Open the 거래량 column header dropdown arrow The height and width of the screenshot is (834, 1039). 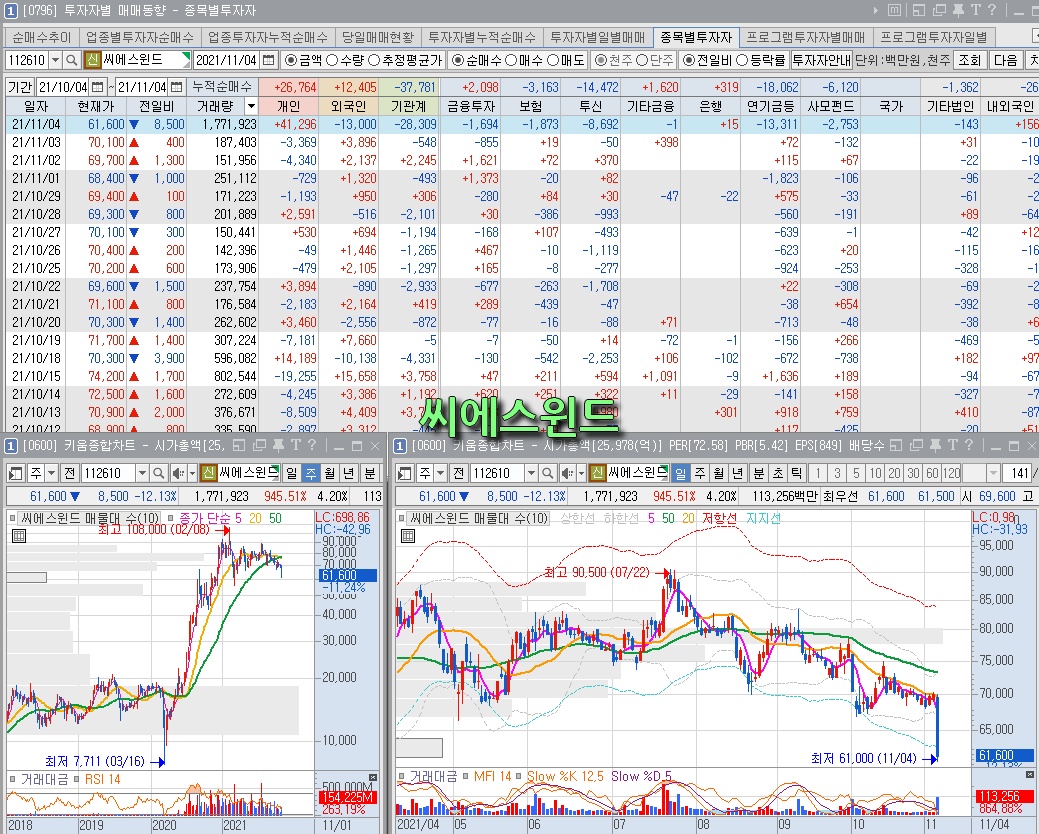click(x=251, y=106)
